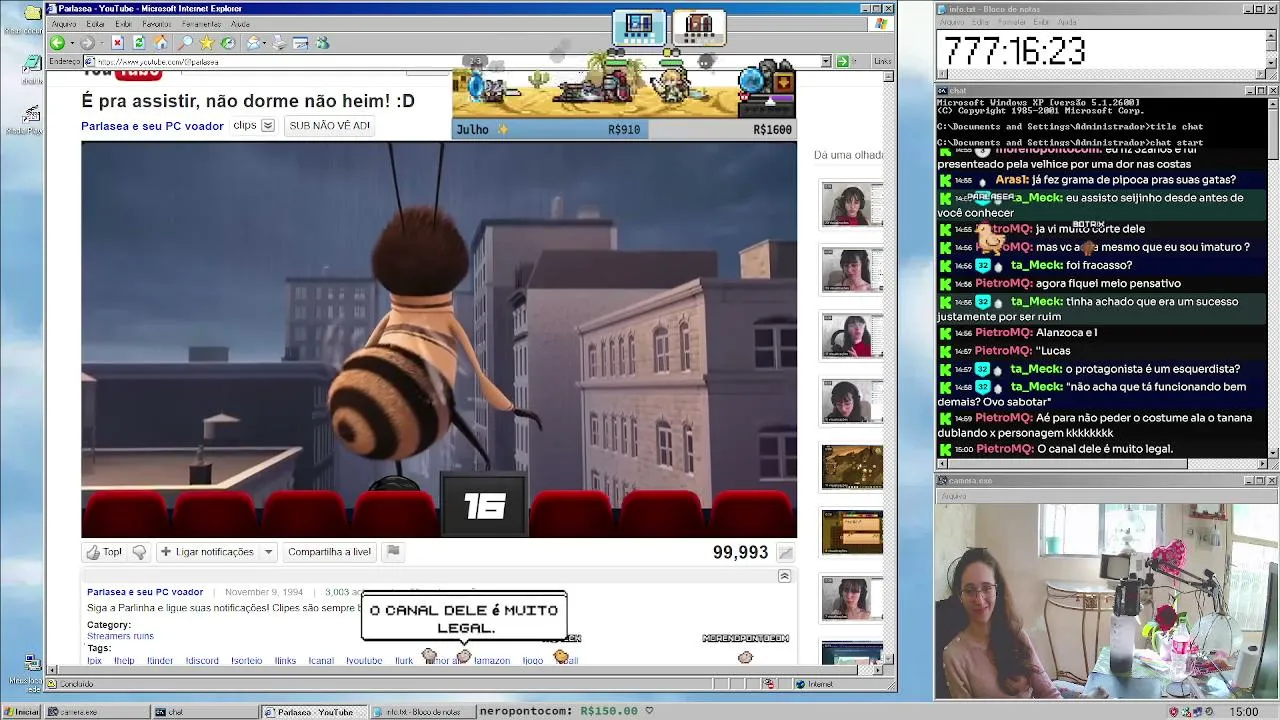Click the taskbar clock showing 15:00
The width and height of the screenshot is (1280, 720).
1244,712
